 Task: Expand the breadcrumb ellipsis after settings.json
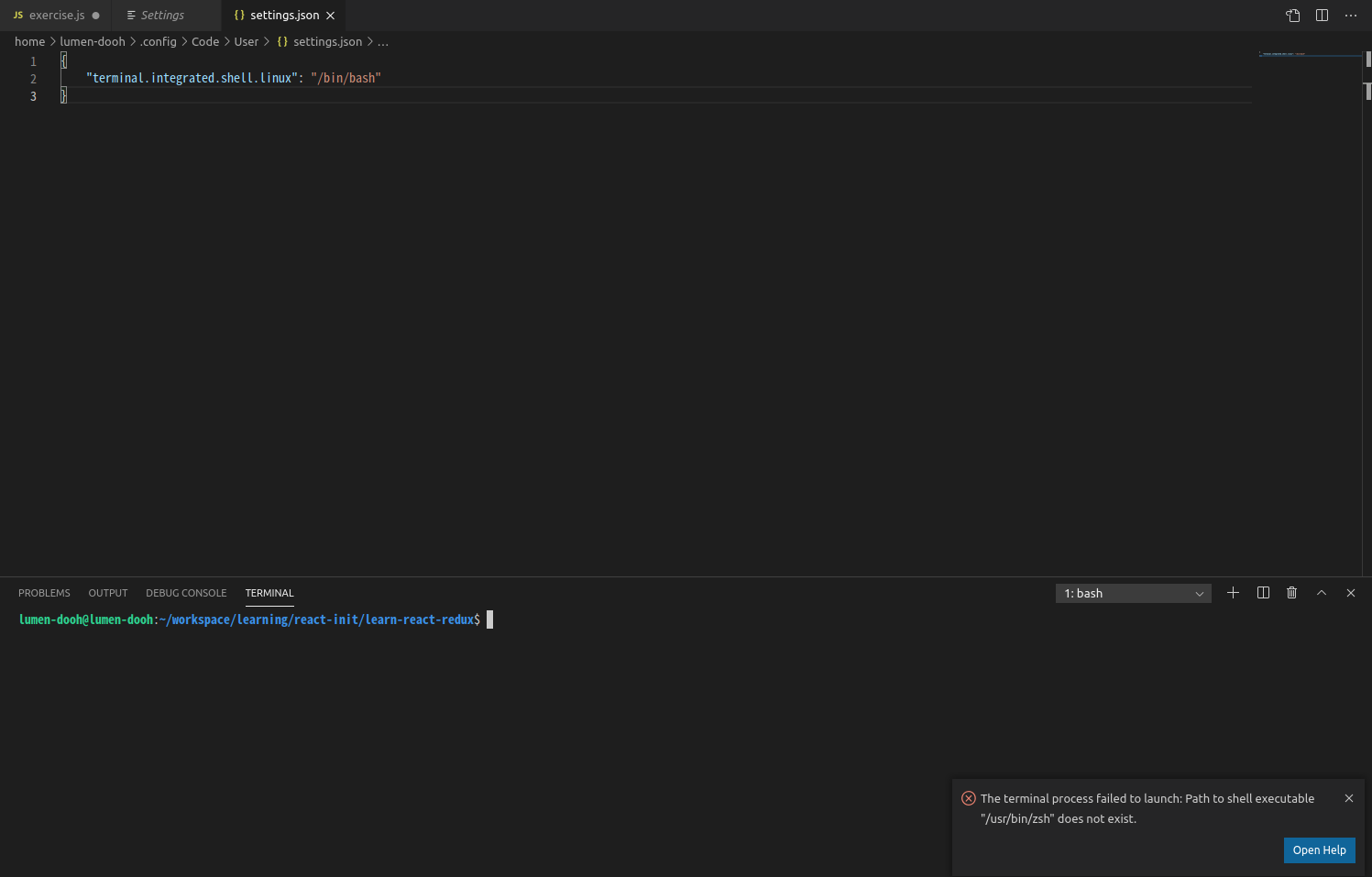coord(382,41)
